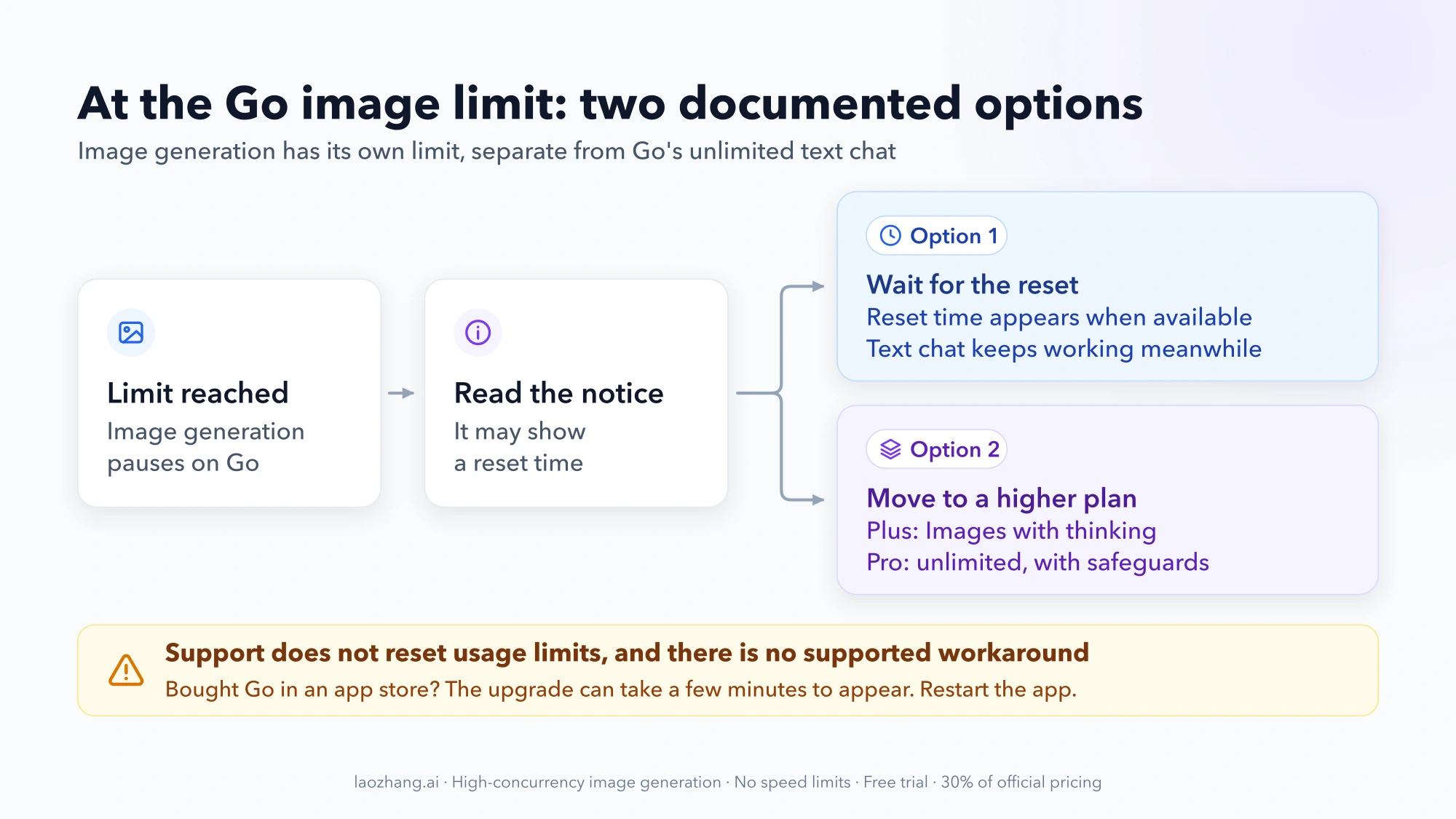Click "Reset time appears when available" line
The image size is (1456, 819).
1059,317
